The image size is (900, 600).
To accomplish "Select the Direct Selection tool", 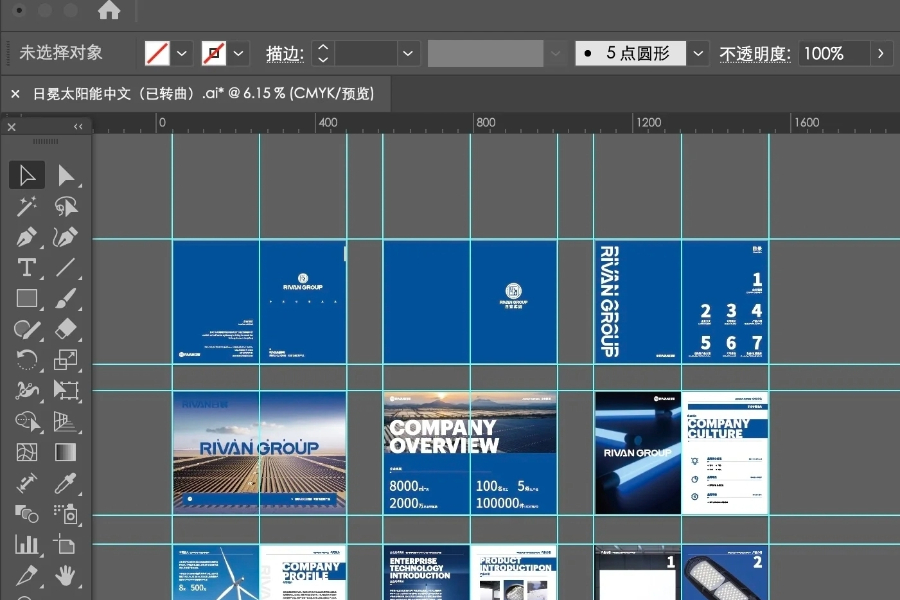I will (66, 175).
